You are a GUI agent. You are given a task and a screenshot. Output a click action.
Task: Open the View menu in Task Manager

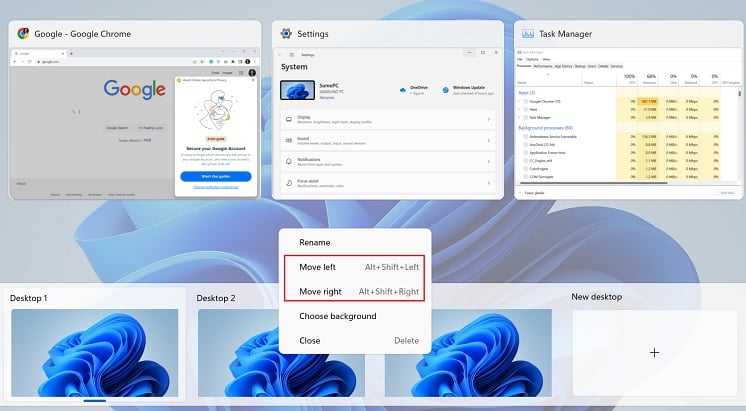[546, 59]
